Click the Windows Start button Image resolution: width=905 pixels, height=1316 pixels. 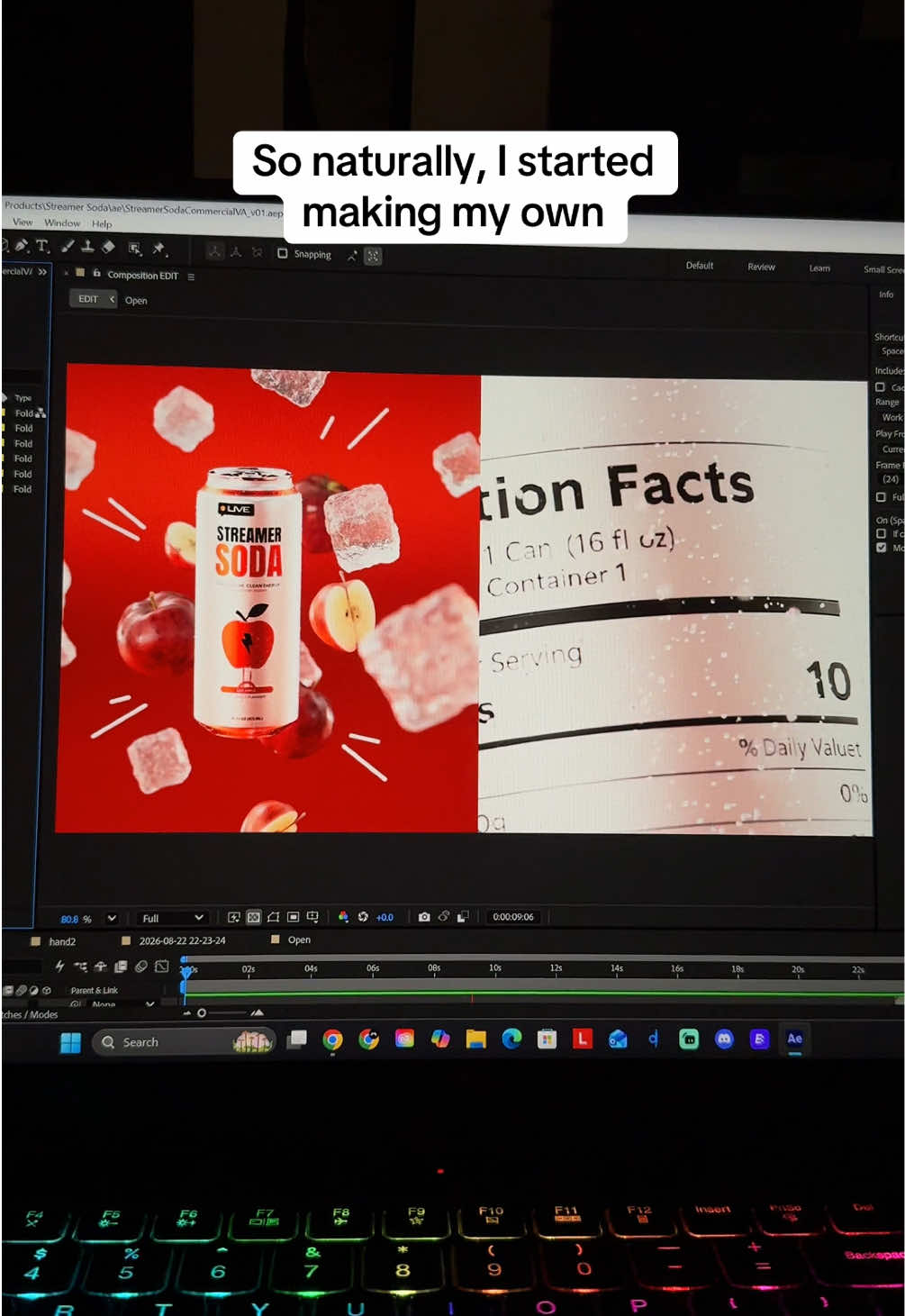pyautogui.click(x=70, y=1043)
